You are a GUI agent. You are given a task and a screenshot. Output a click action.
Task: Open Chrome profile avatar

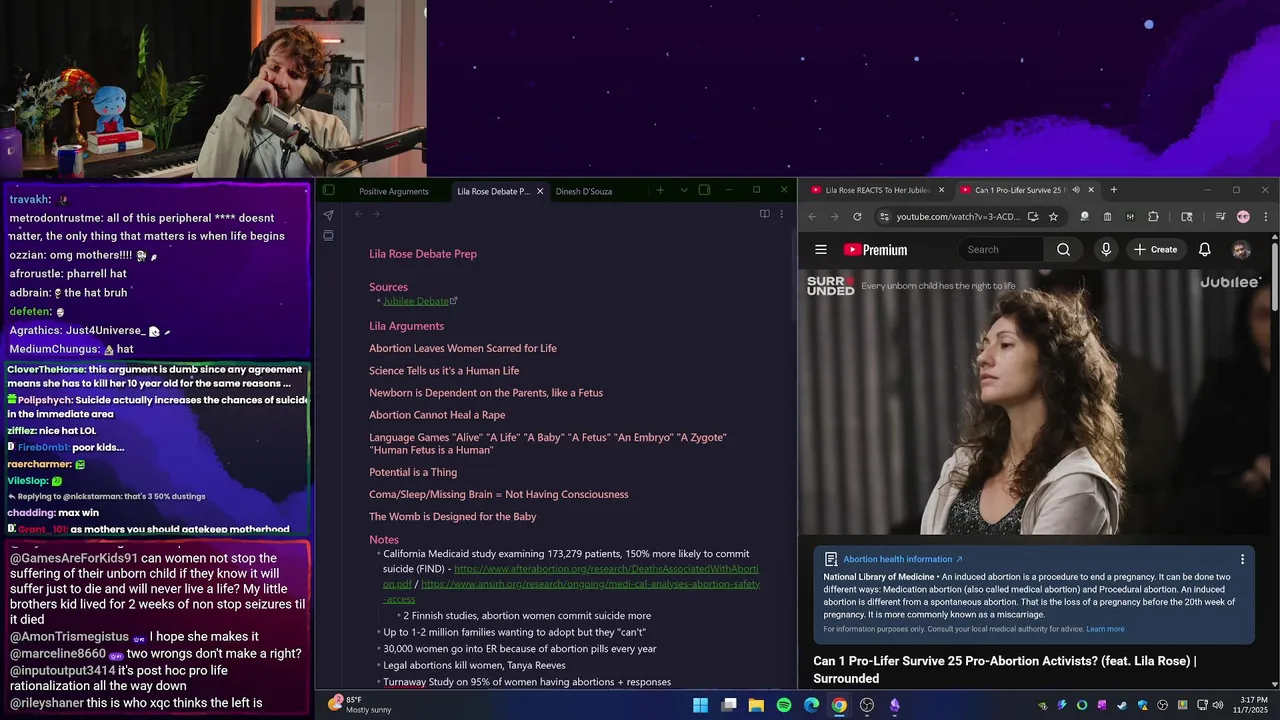click(x=1243, y=216)
